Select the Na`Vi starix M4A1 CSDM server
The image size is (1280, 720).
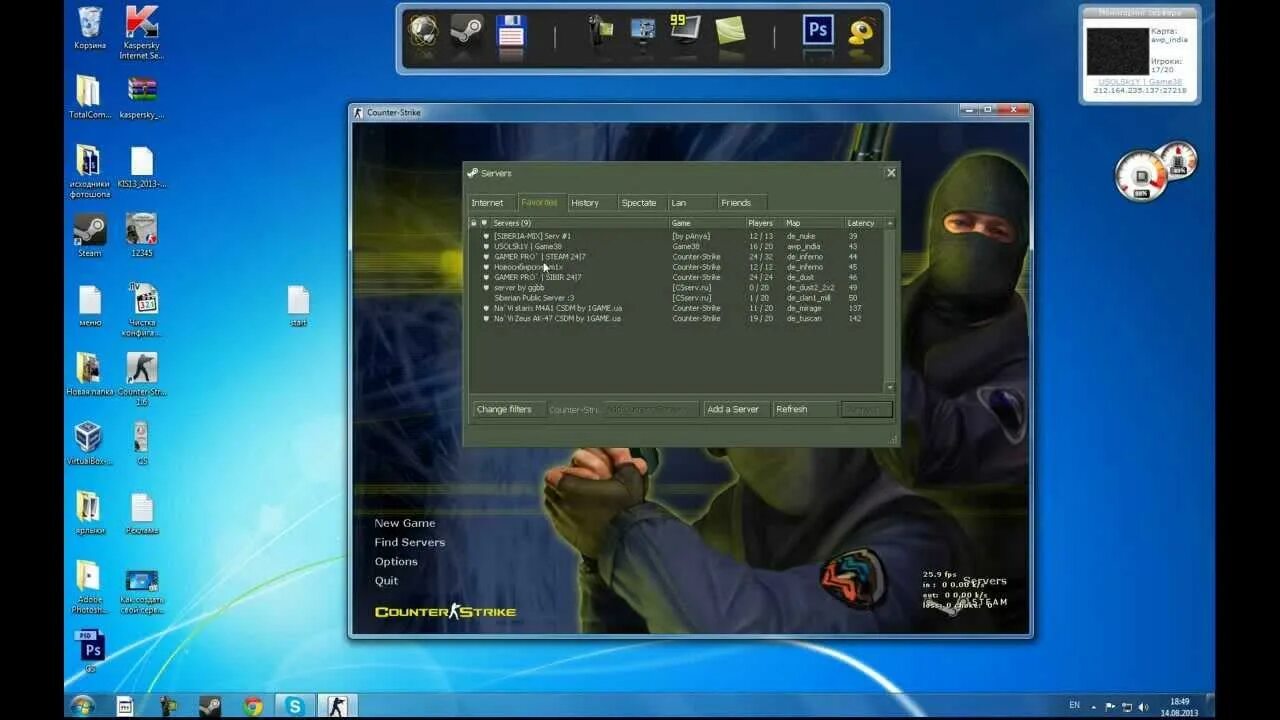point(676,308)
